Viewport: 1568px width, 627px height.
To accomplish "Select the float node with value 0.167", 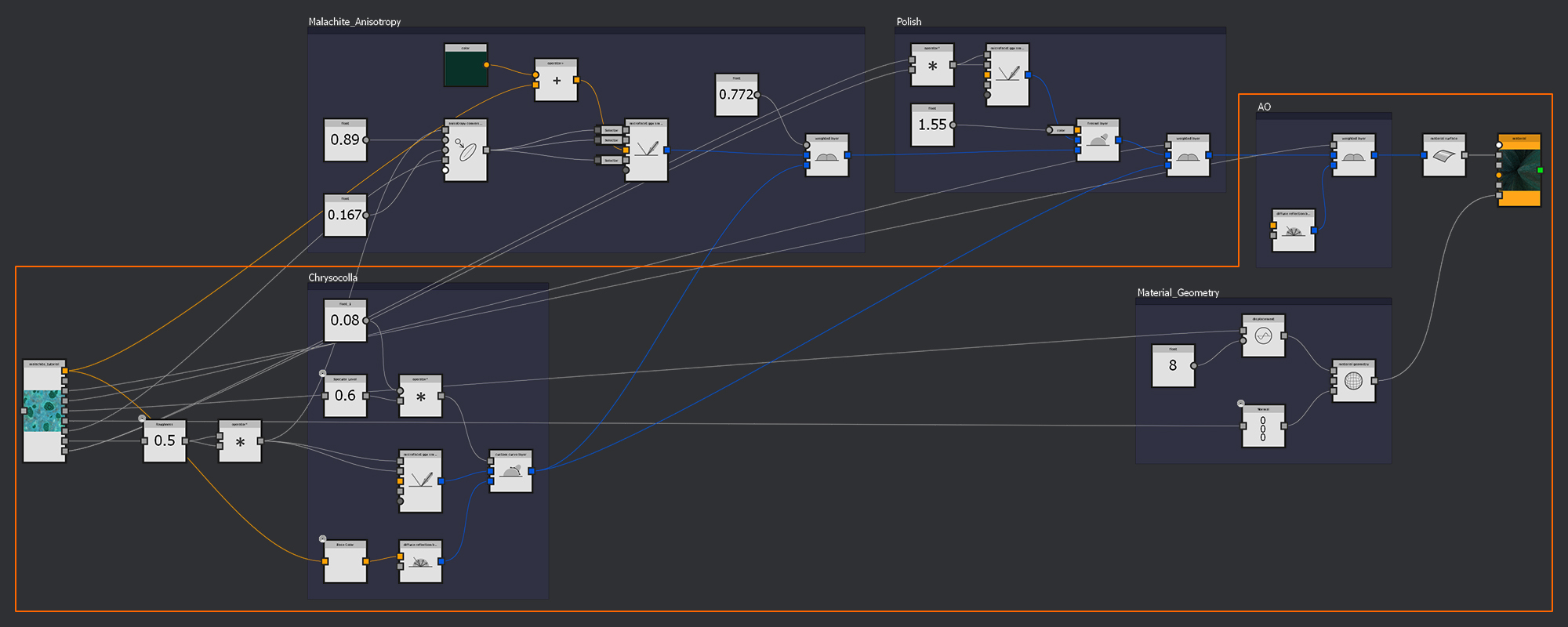I will (x=345, y=216).
